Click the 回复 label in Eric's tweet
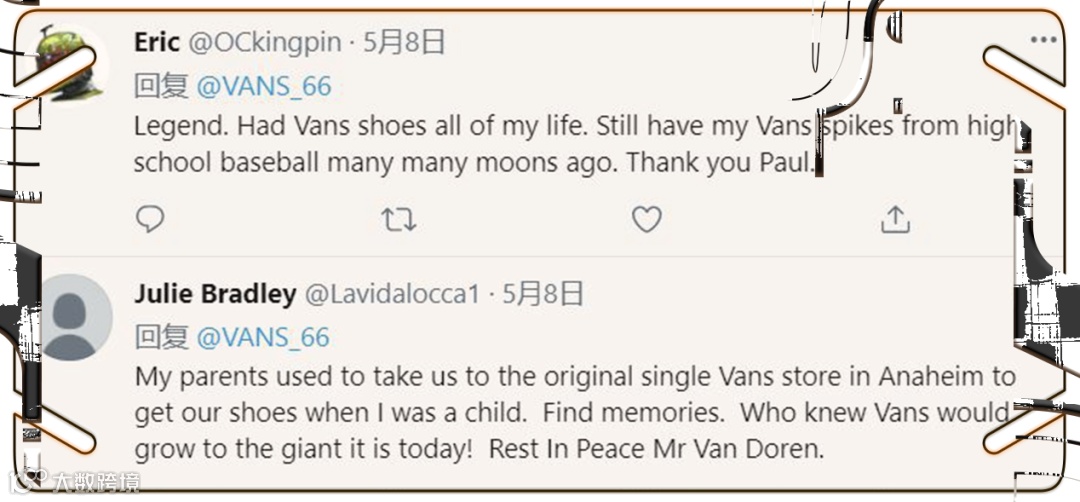This screenshot has height=502, width=1080. click(161, 86)
